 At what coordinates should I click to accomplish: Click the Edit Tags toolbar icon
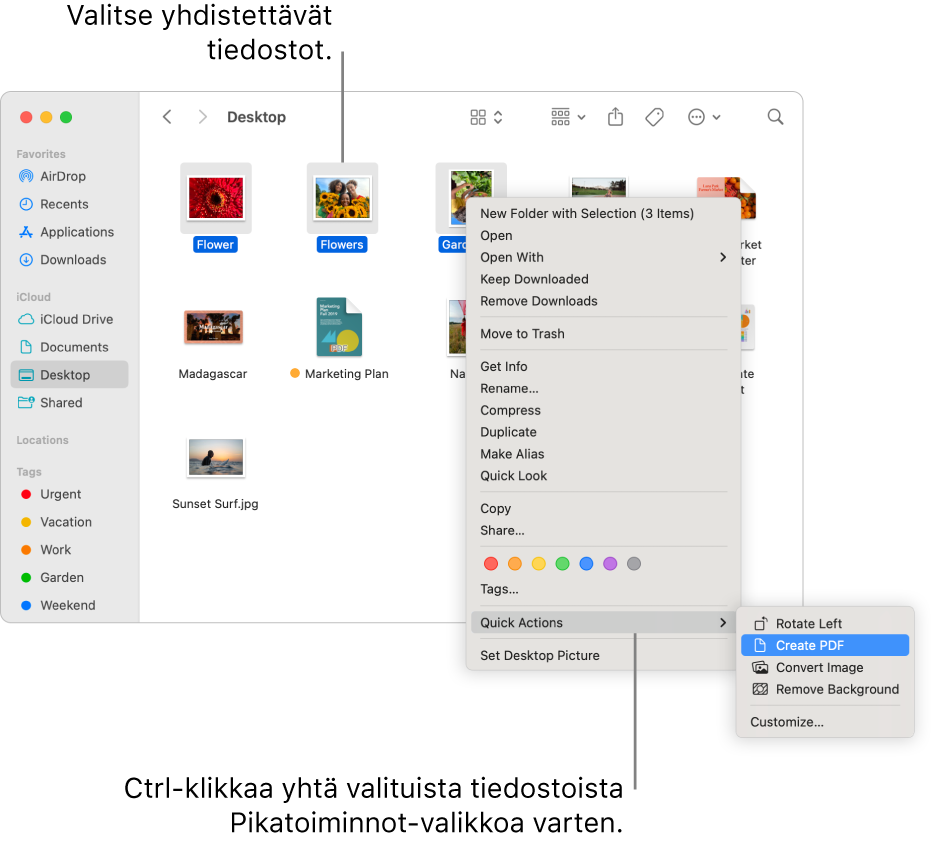click(x=654, y=117)
